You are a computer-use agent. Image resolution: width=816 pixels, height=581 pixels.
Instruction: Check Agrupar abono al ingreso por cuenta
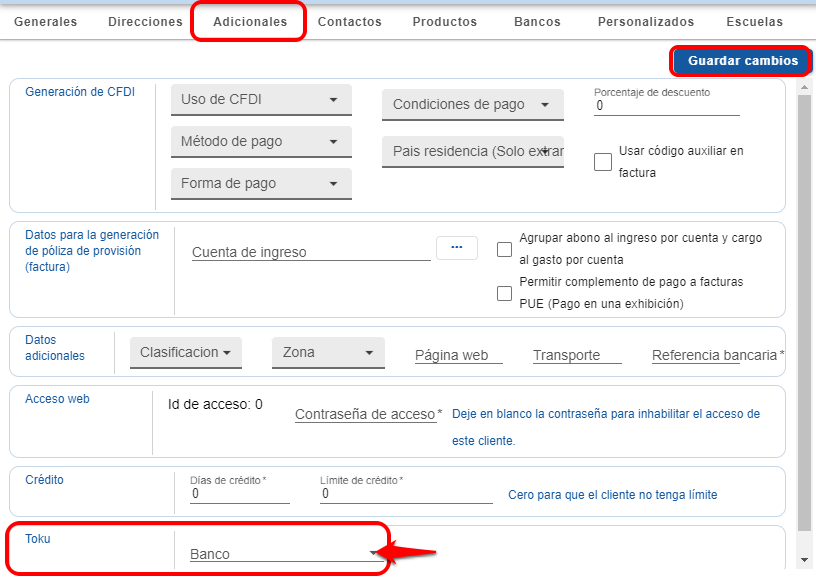(x=505, y=249)
